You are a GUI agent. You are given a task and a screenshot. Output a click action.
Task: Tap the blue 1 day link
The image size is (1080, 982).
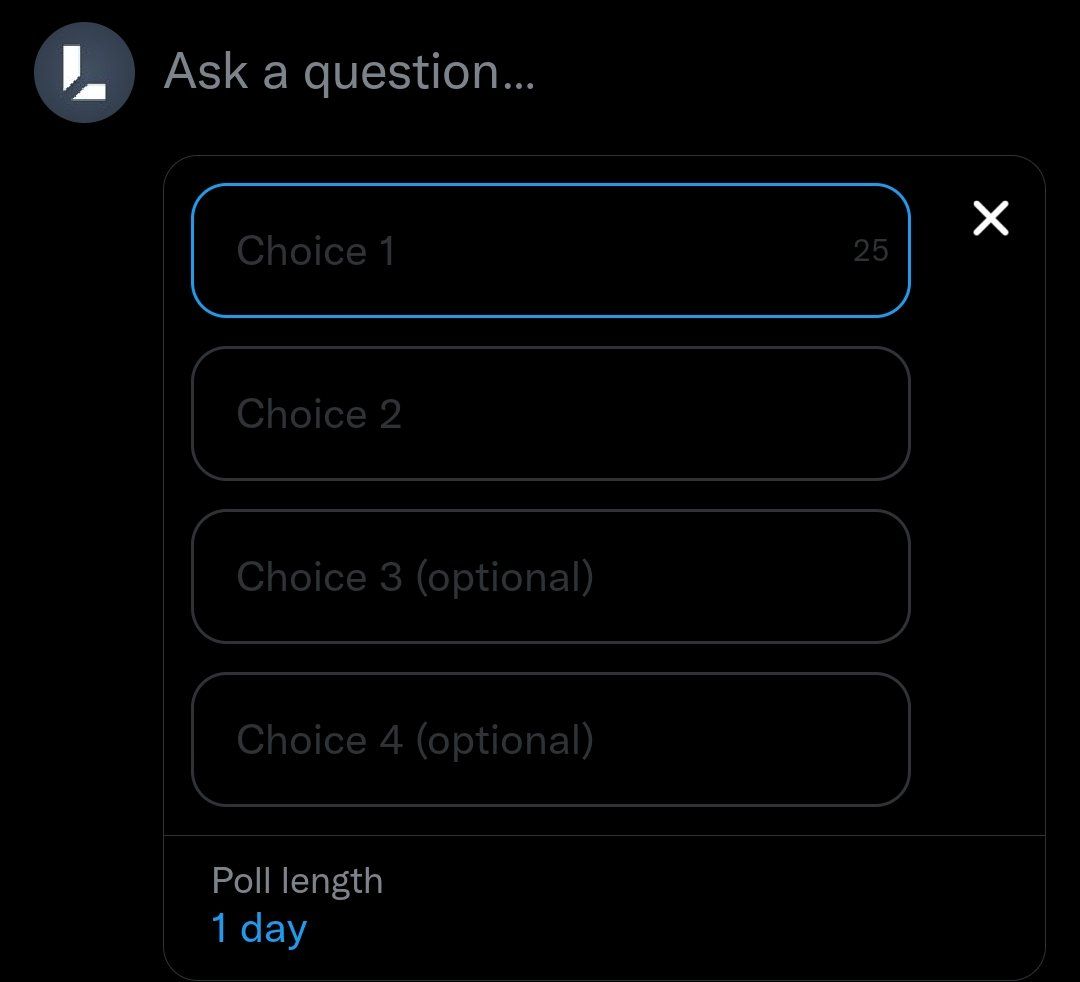point(259,929)
